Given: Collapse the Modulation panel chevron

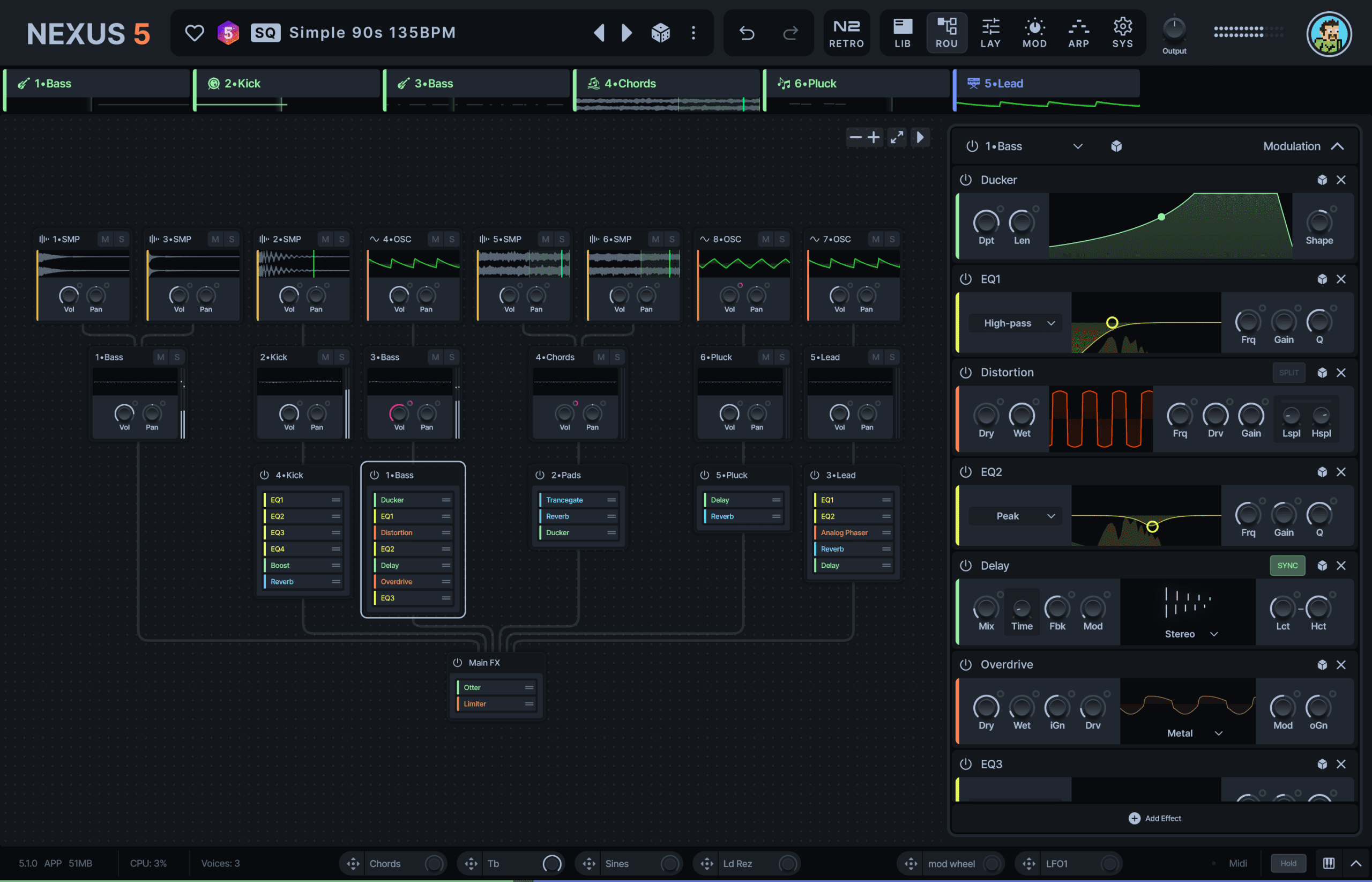Looking at the screenshot, I should [x=1337, y=146].
